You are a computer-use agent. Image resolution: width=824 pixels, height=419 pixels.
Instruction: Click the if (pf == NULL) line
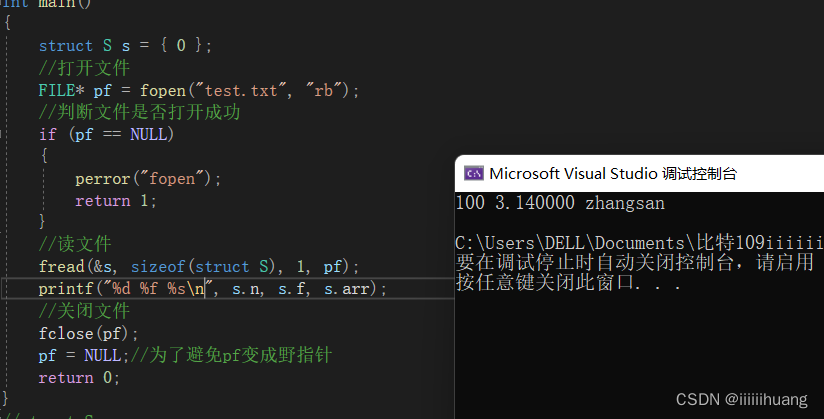click(106, 135)
